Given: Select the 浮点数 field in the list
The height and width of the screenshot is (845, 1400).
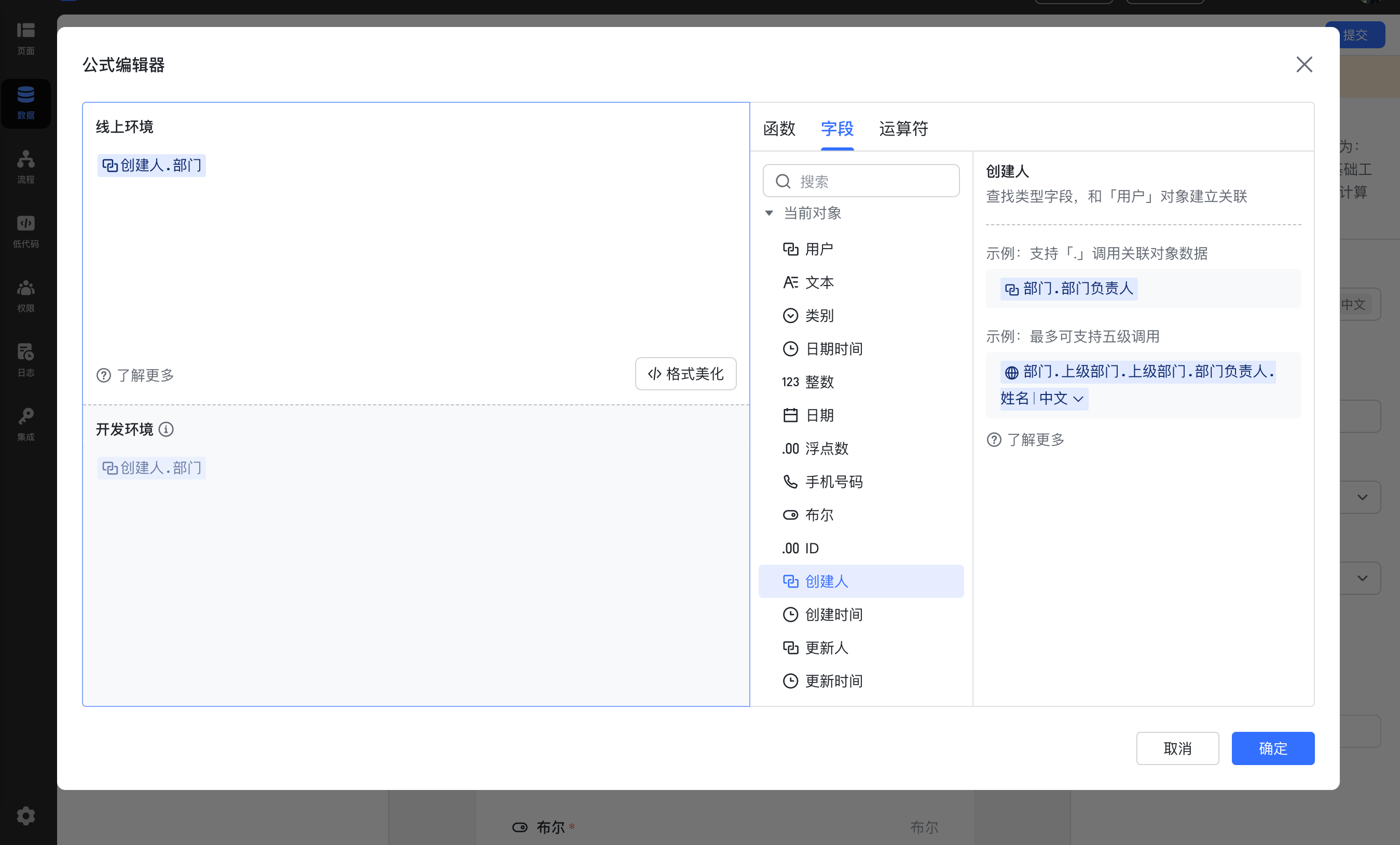Looking at the screenshot, I should 861,448.
